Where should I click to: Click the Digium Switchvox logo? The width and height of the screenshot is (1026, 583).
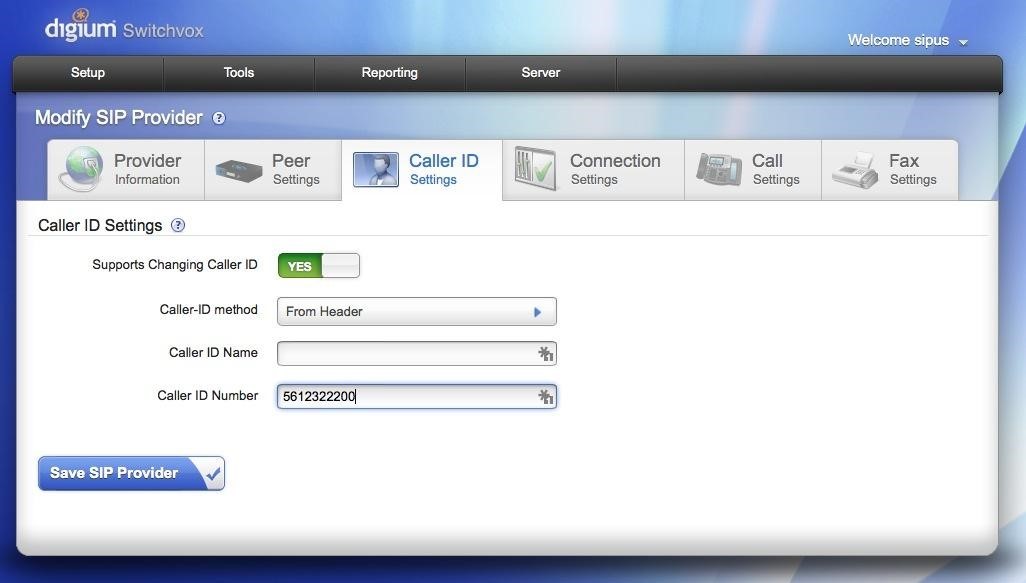124,27
